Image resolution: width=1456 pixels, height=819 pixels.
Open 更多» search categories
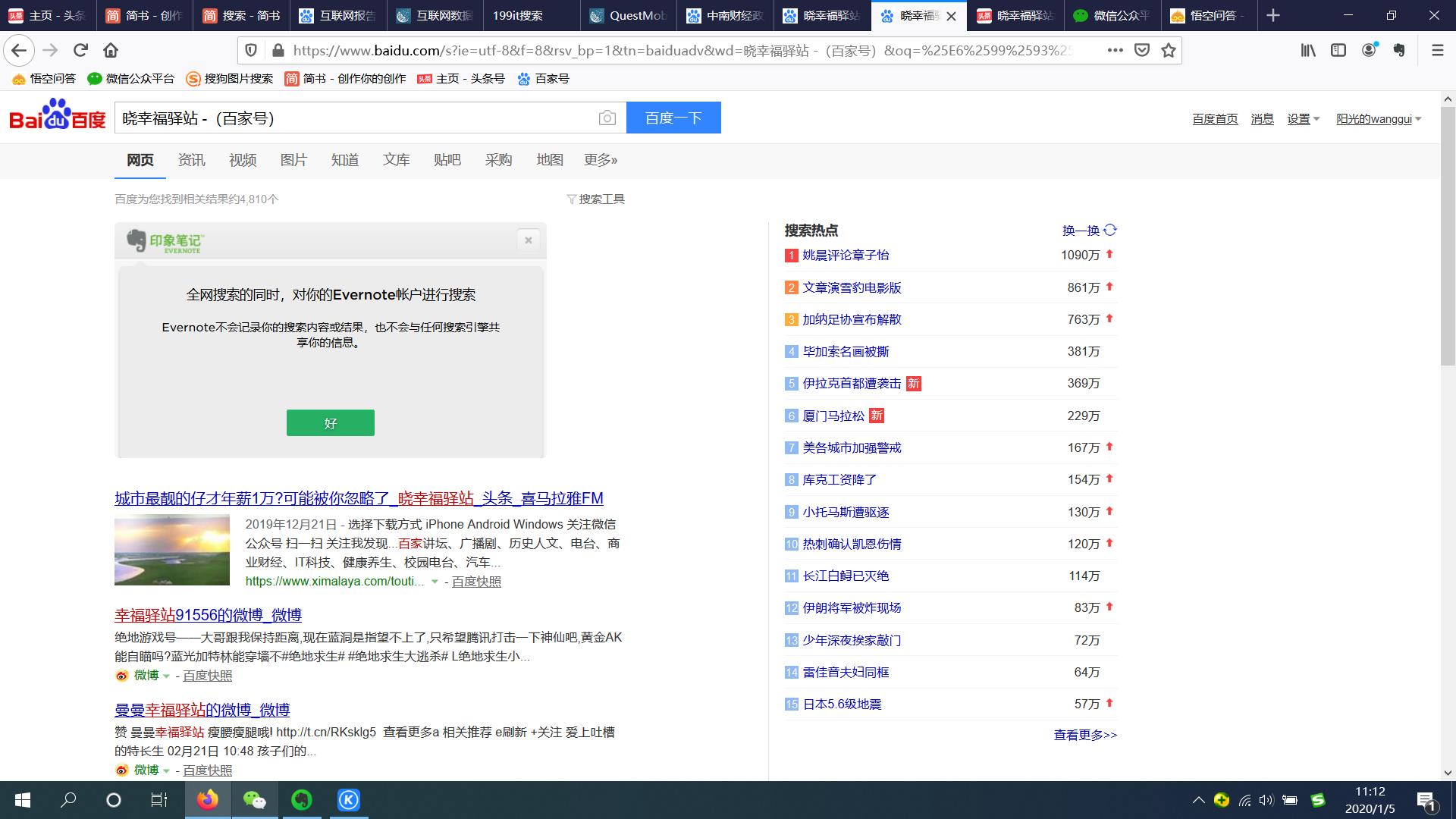point(601,160)
